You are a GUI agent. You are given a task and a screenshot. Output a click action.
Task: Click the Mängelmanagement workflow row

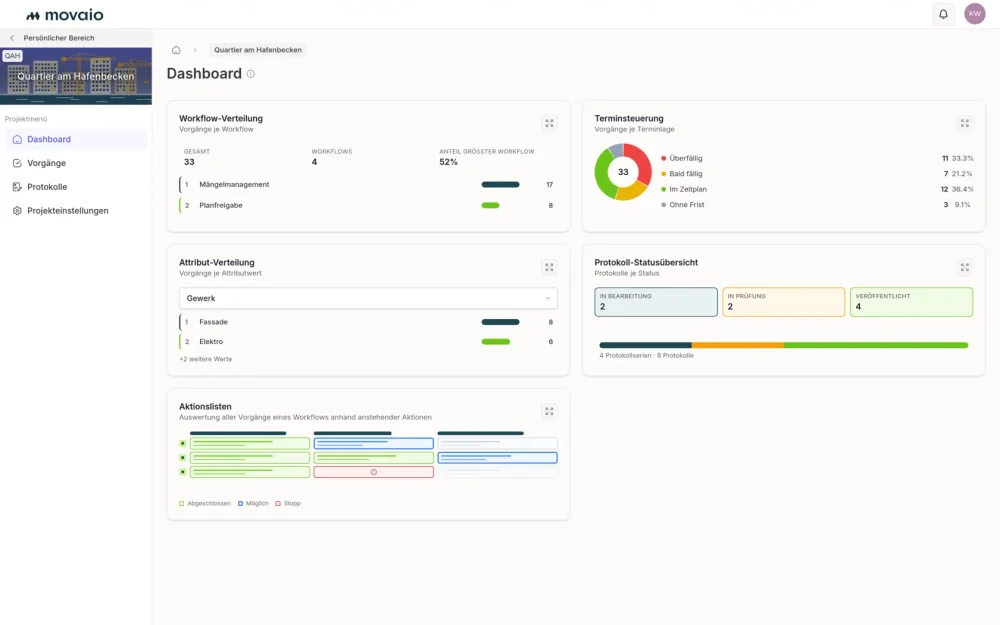368,185
